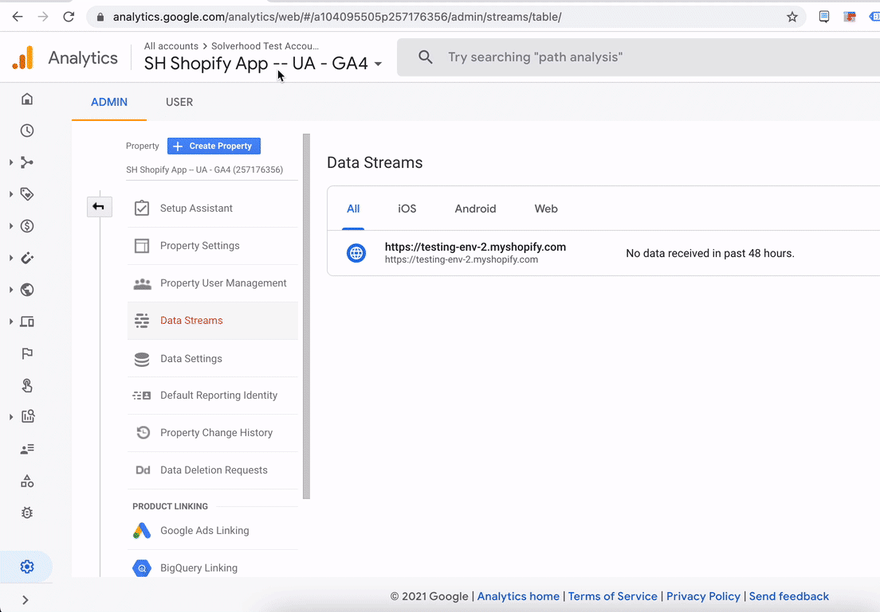Viewport: 880px width, 612px height.
Task: Open Property Settings
Action: pyautogui.click(x=213, y=246)
